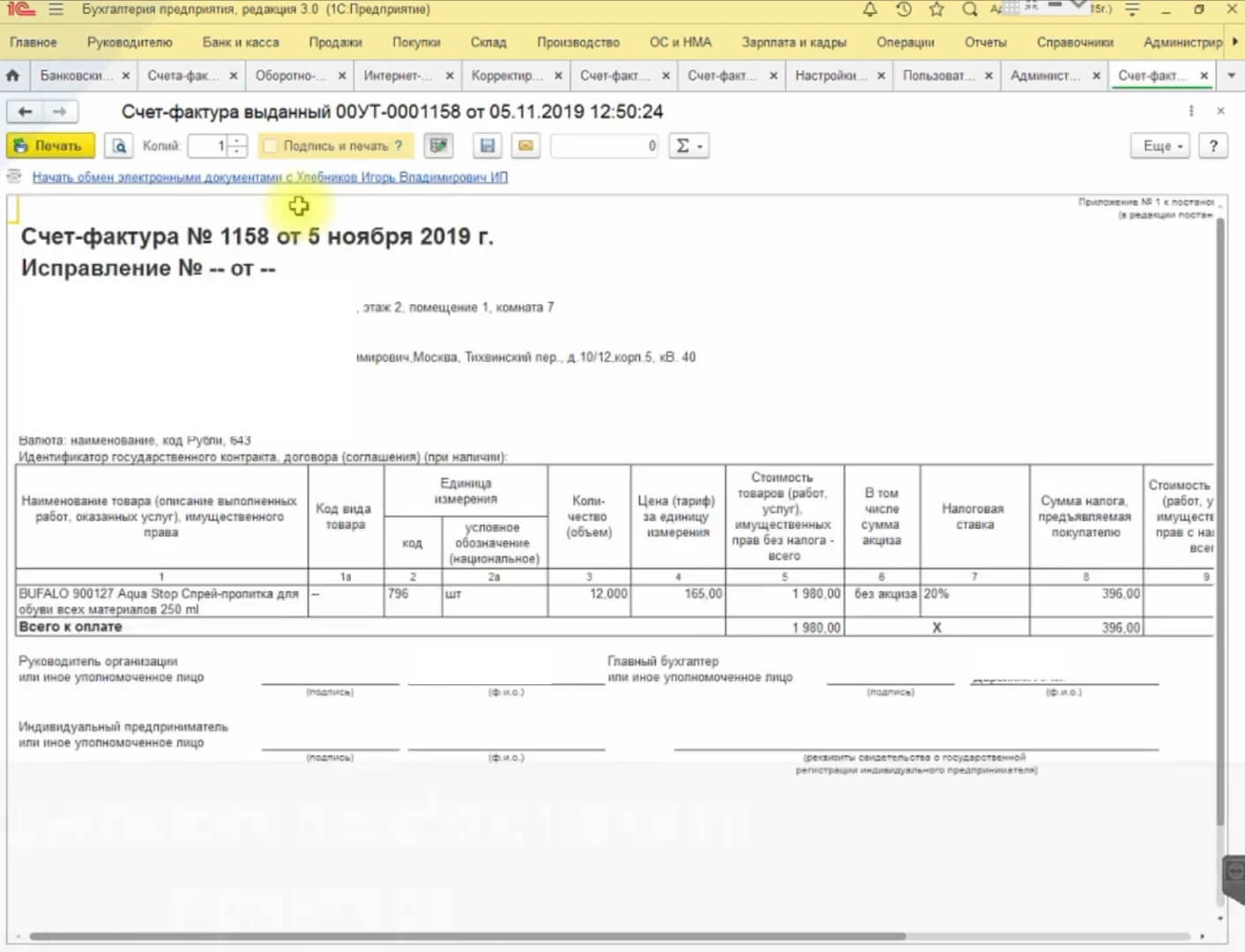1245x952 pixels.
Task: Select the price cell 165,00
Action: (x=678, y=601)
